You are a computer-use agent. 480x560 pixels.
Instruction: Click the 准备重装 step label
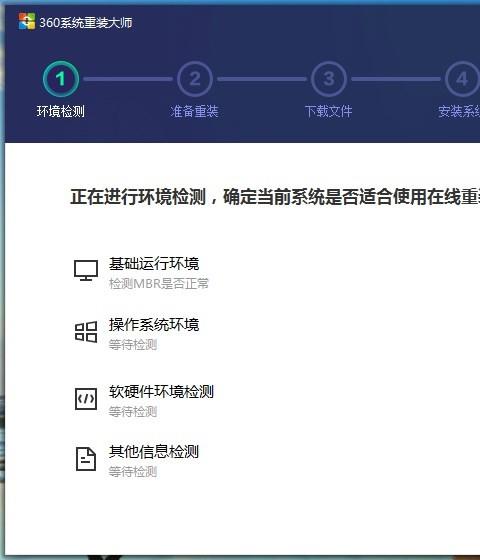(194, 111)
